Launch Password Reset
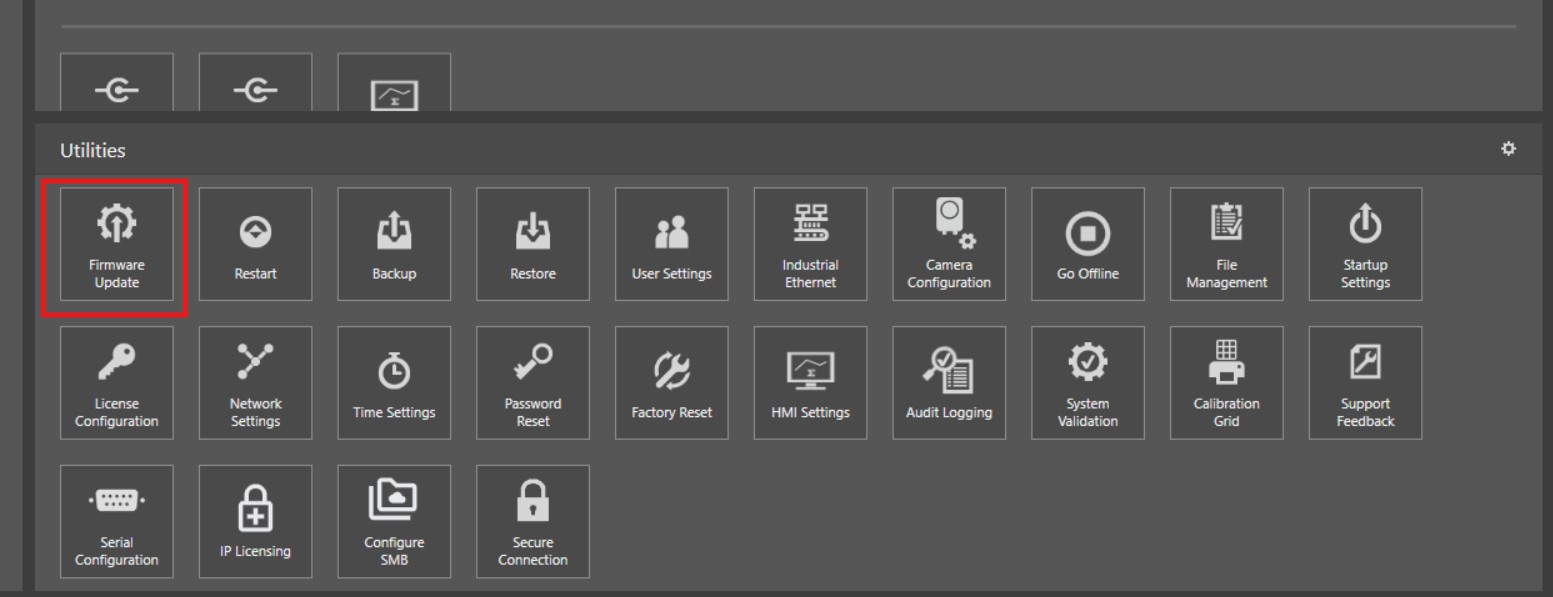The image size is (1553, 597). coord(533,383)
